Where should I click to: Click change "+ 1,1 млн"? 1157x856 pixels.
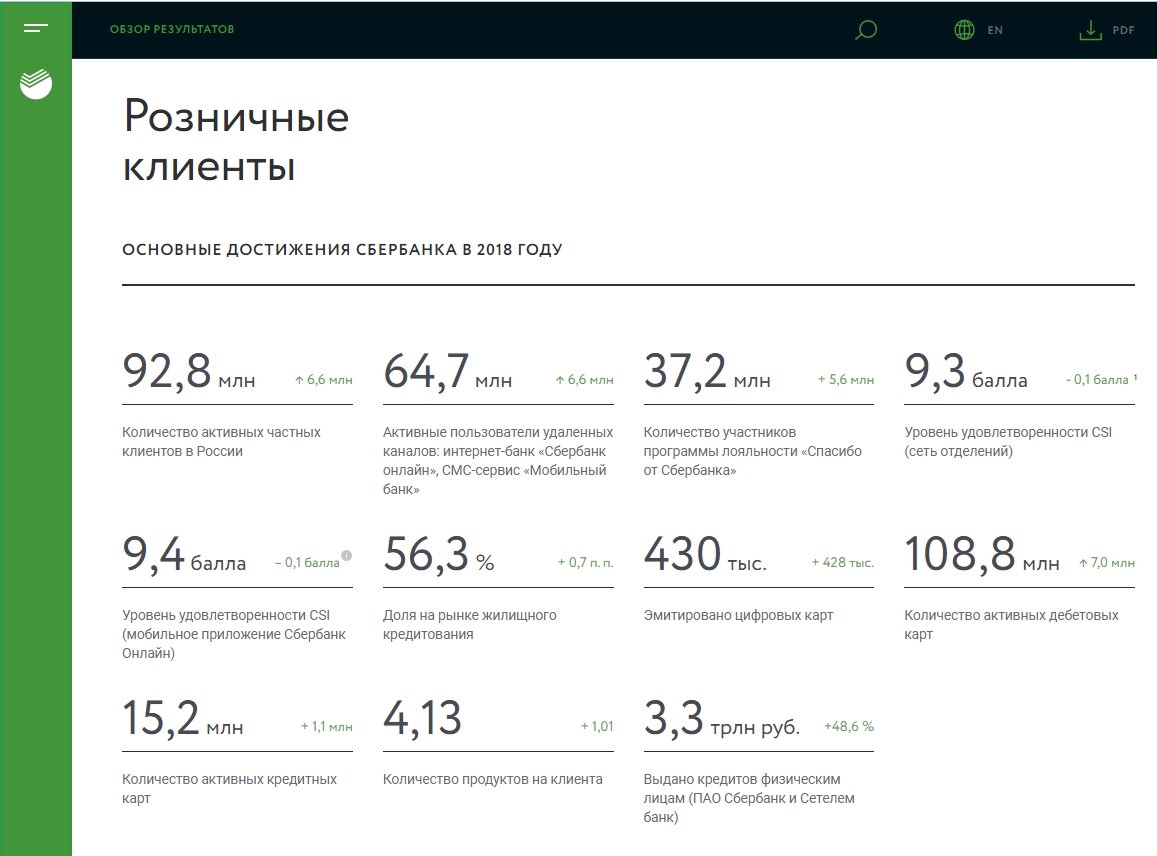tap(326, 727)
